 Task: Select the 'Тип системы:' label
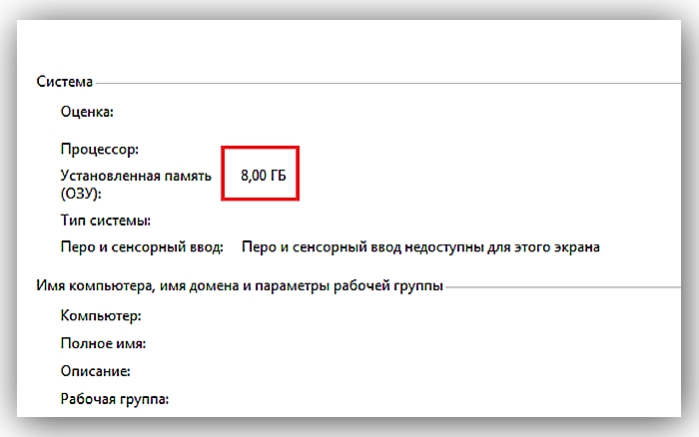click(x=105, y=220)
